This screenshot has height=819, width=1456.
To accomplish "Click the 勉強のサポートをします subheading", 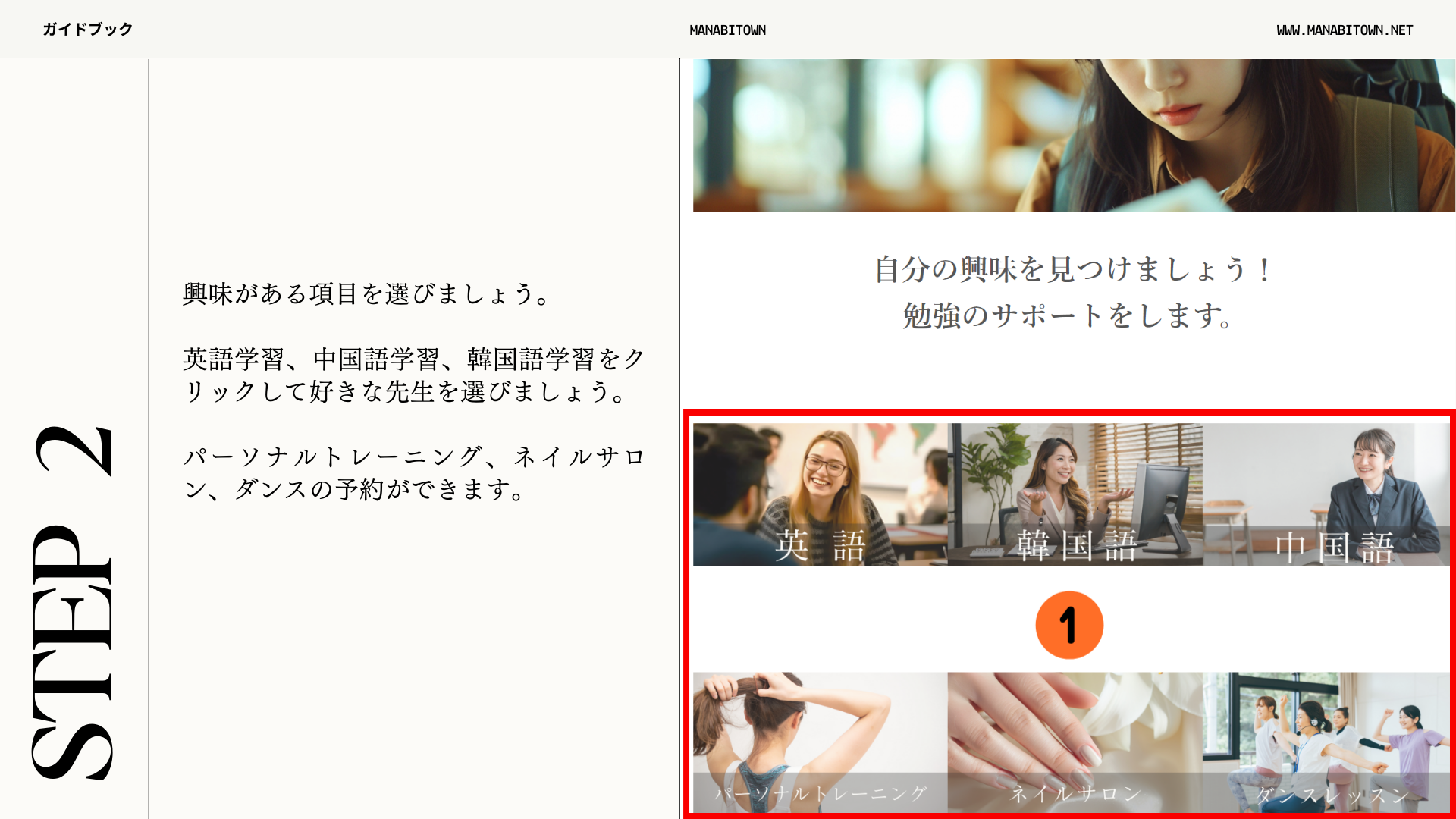I will [x=1068, y=315].
